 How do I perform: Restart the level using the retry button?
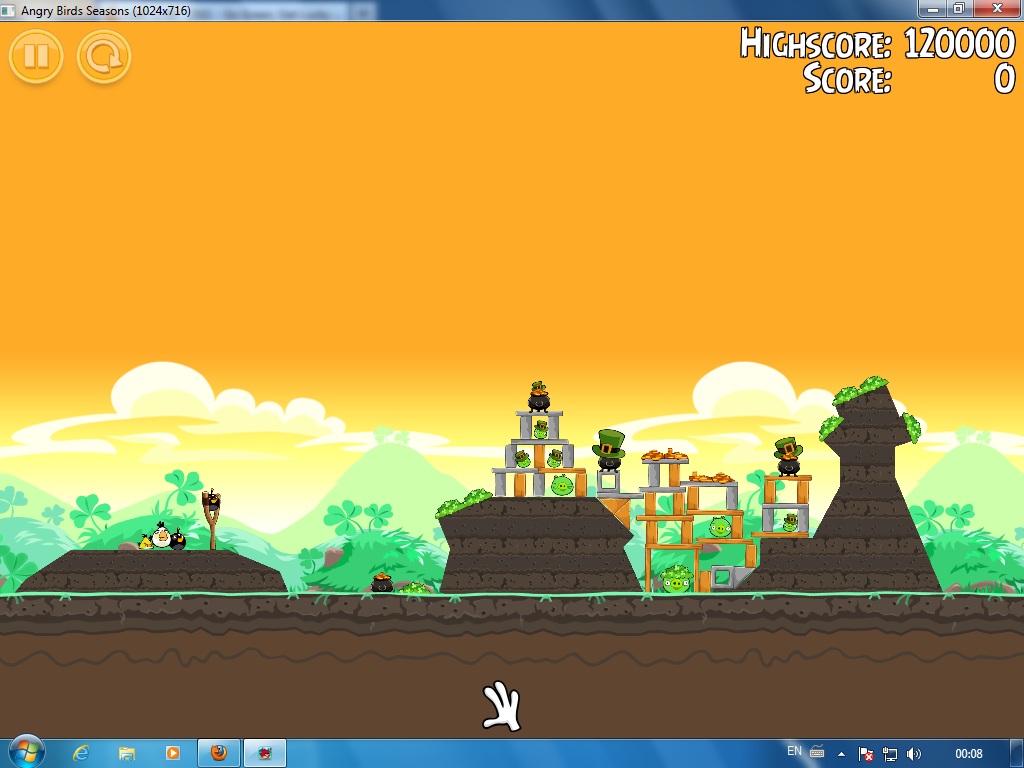(x=104, y=56)
